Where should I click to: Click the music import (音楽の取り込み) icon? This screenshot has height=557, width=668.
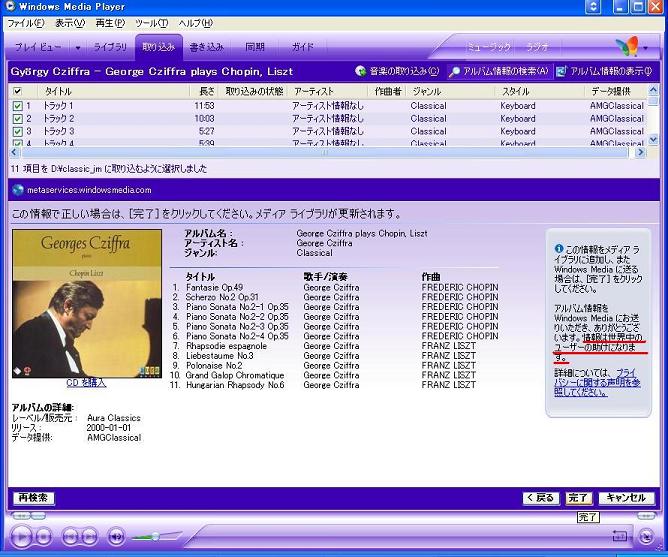coord(360,71)
